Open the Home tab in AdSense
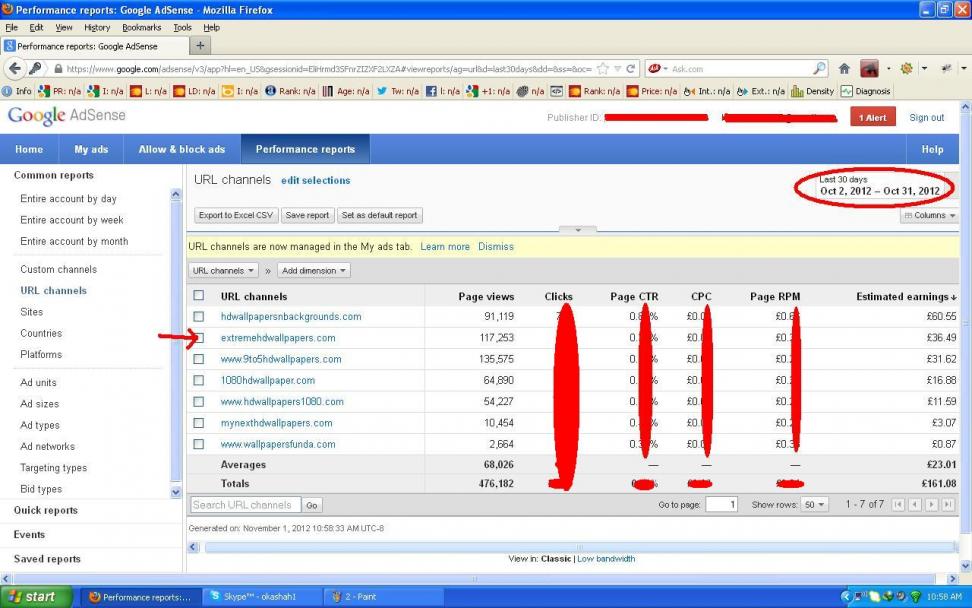 pyautogui.click(x=29, y=149)
